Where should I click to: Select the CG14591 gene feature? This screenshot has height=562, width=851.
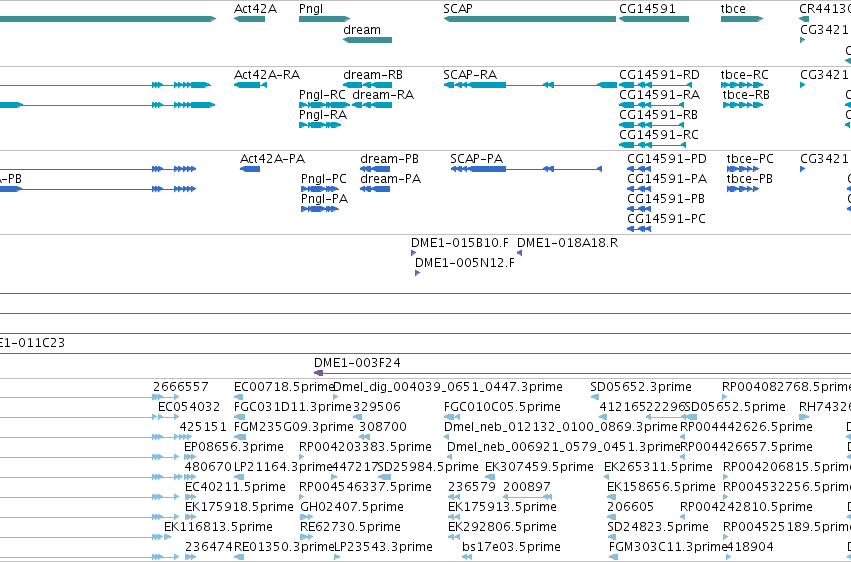pos(653,19)
